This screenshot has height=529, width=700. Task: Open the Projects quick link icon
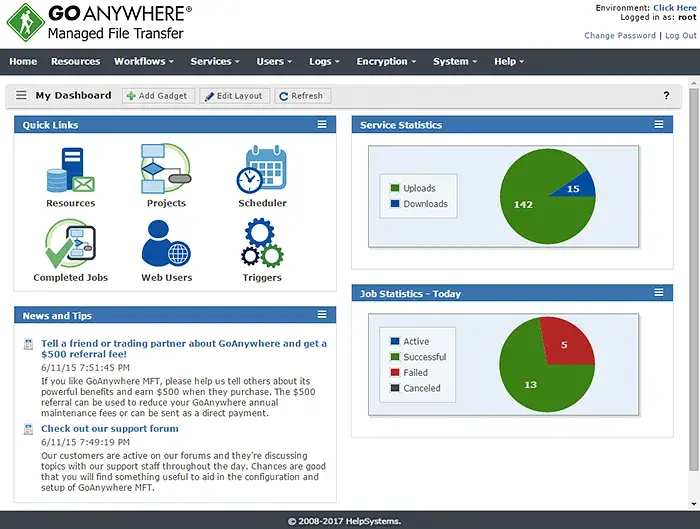point(166,170)
